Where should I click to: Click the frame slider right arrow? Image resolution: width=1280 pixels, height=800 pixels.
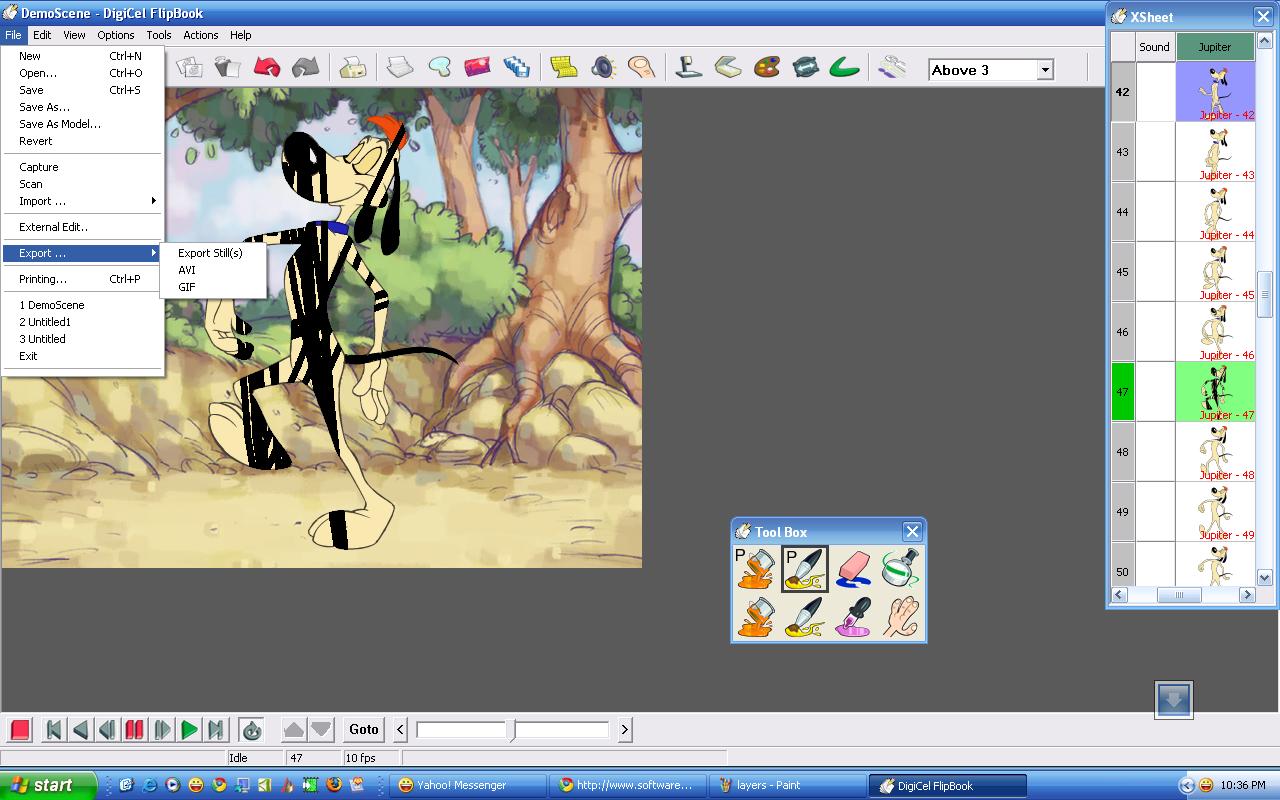pyautogui.click(x=625, y=730)
